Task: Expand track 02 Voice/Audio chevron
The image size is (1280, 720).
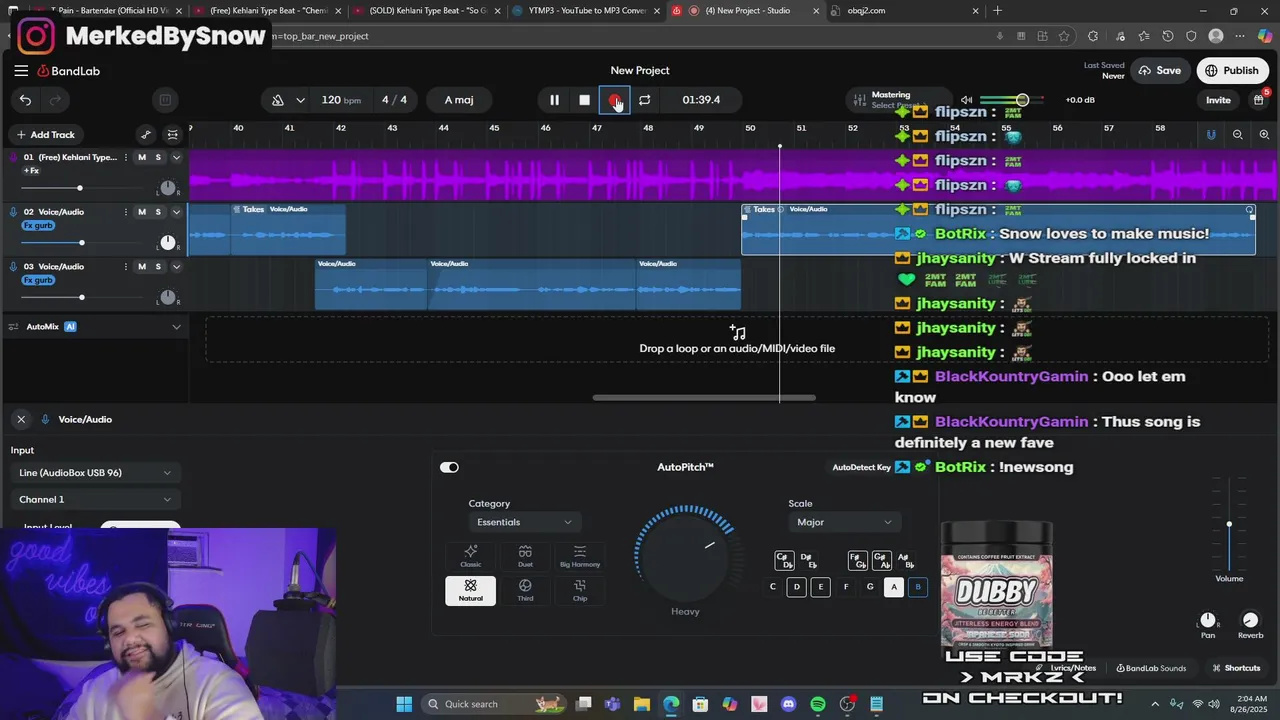Action: click(x=176, y=212)
